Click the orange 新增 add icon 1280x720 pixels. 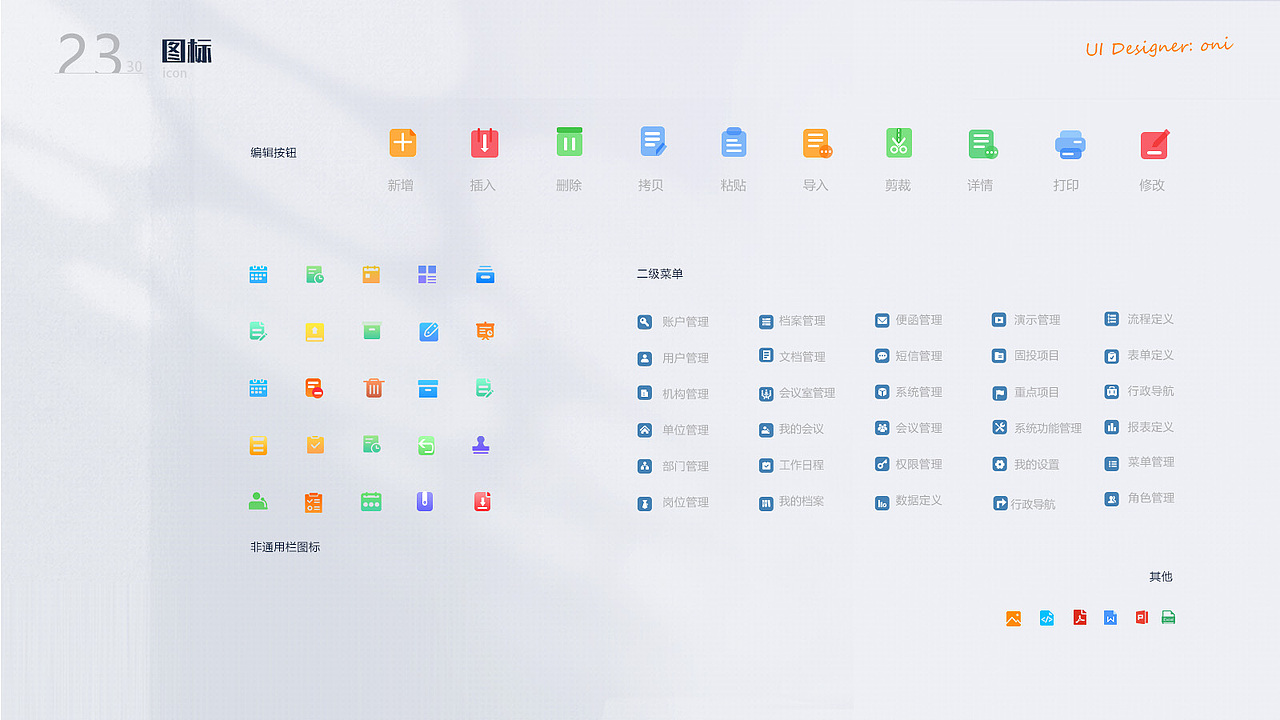[402, 143]
